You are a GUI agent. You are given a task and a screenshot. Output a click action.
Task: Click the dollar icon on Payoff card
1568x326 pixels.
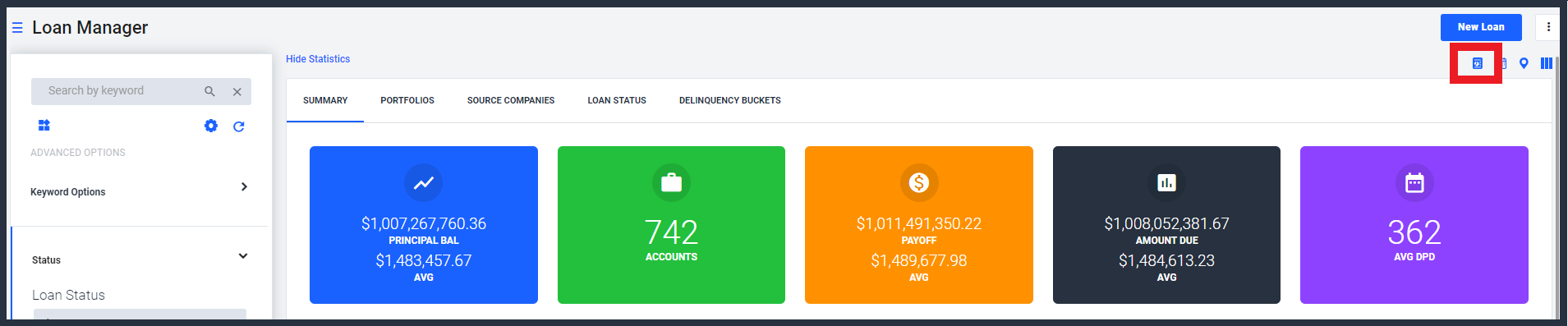tap(919, 182)
